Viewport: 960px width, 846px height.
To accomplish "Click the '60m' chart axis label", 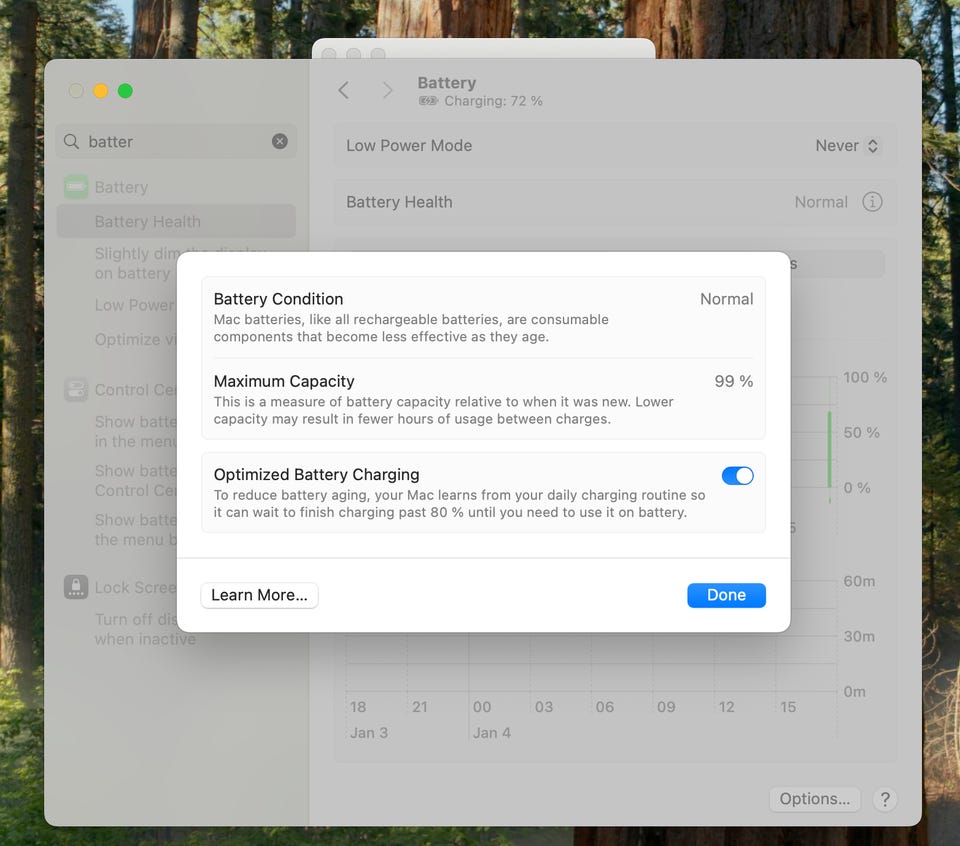I will click(859, 581).
